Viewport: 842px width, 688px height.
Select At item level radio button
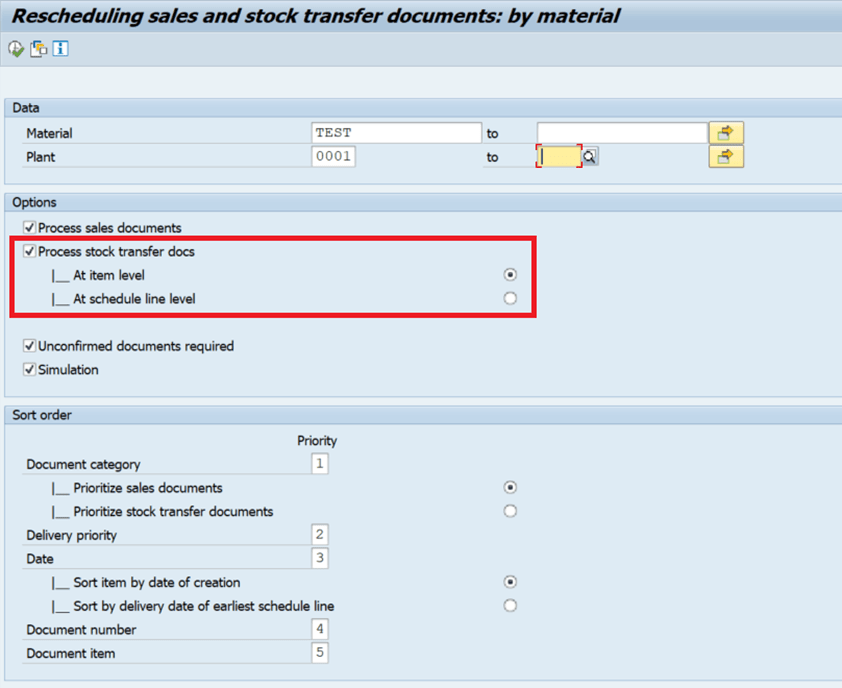(511, 275)
